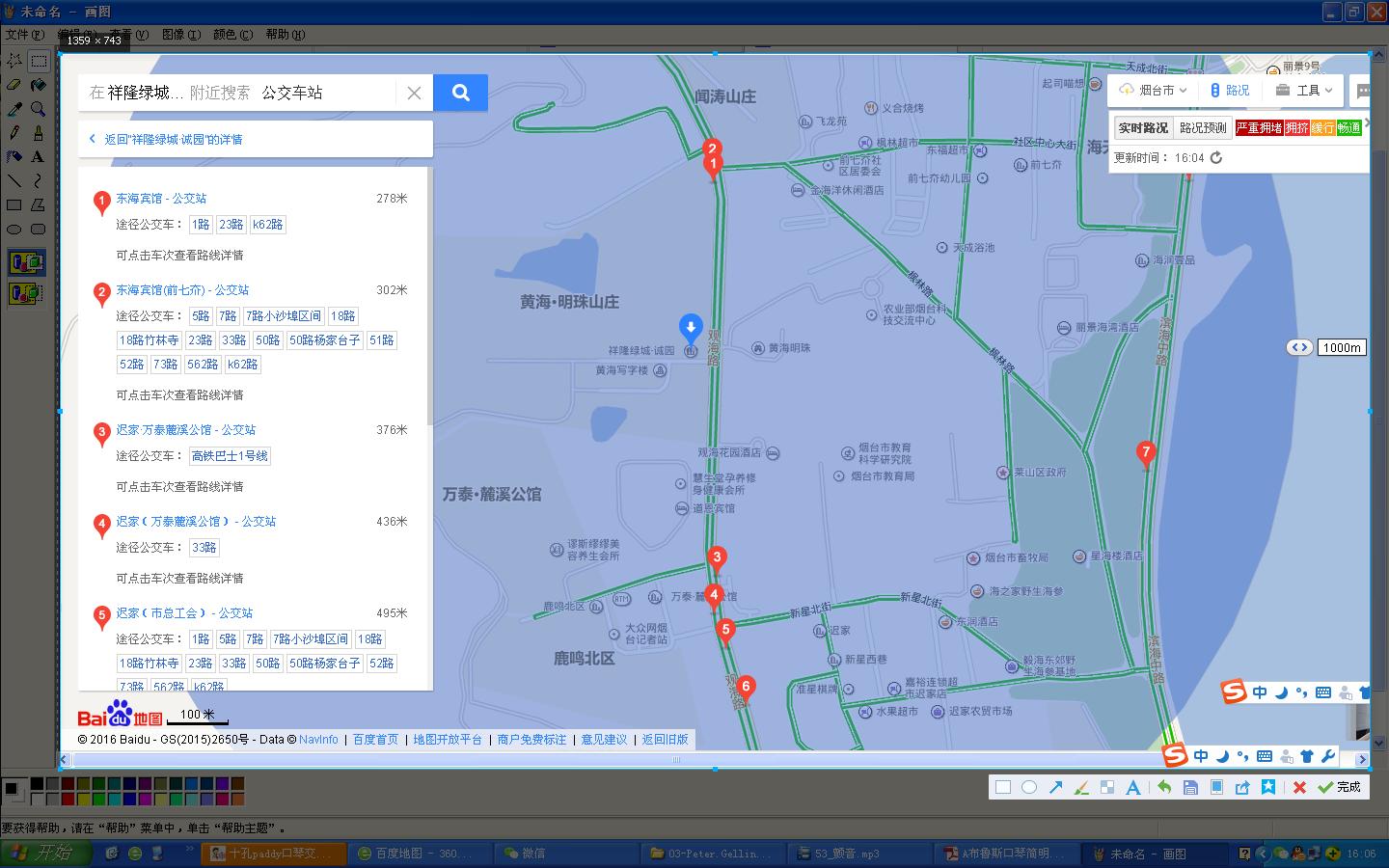This screenshot has width=1389, height=868.
Task: Click the 开始 Start button on taskbar
Action: [46, 854]
